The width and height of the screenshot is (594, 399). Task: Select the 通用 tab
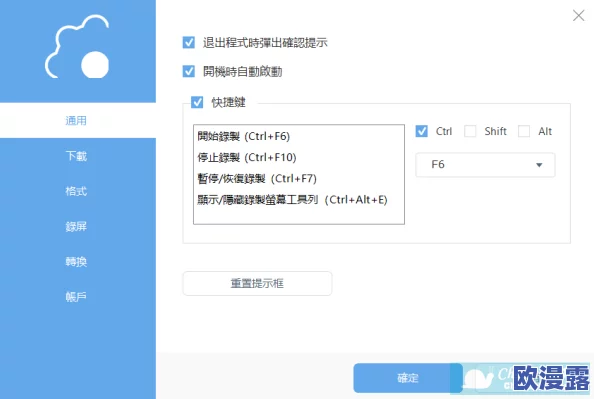click(78, 120)
